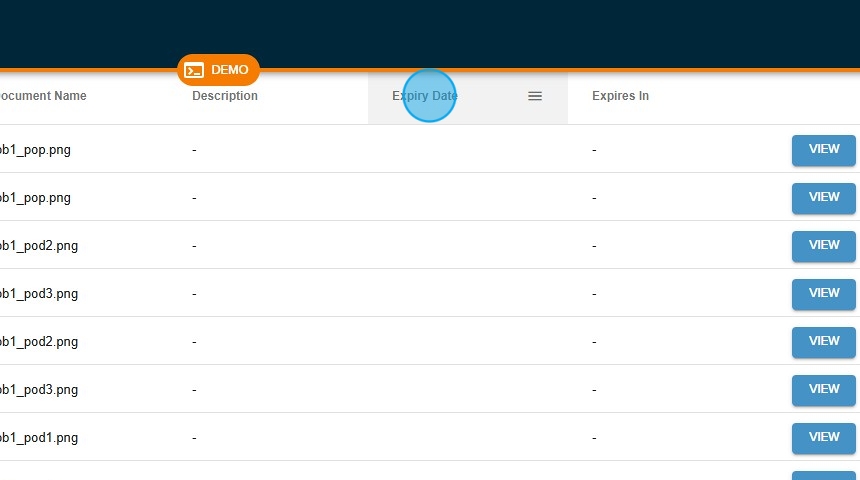Sort by the Document Name column header
The width and height of the screenshot is (860, 480).
(42, 96)
